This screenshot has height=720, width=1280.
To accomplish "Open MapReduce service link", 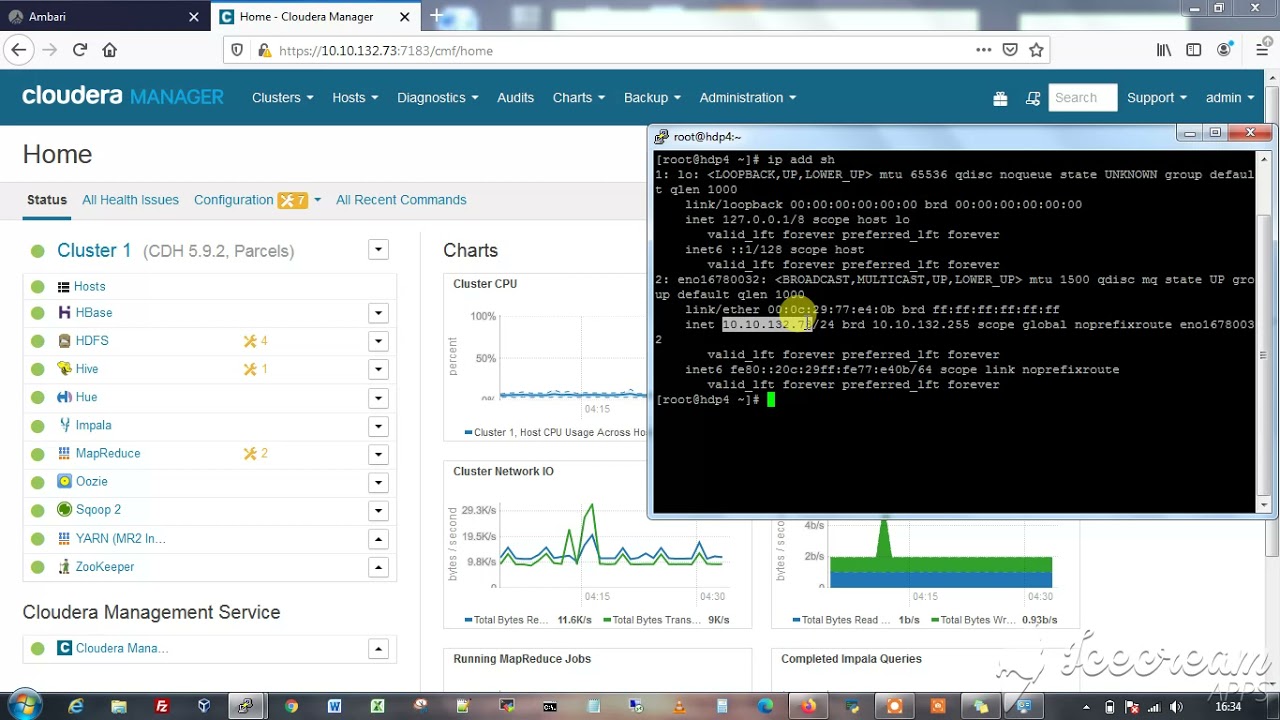I will (x=108, y=453).
